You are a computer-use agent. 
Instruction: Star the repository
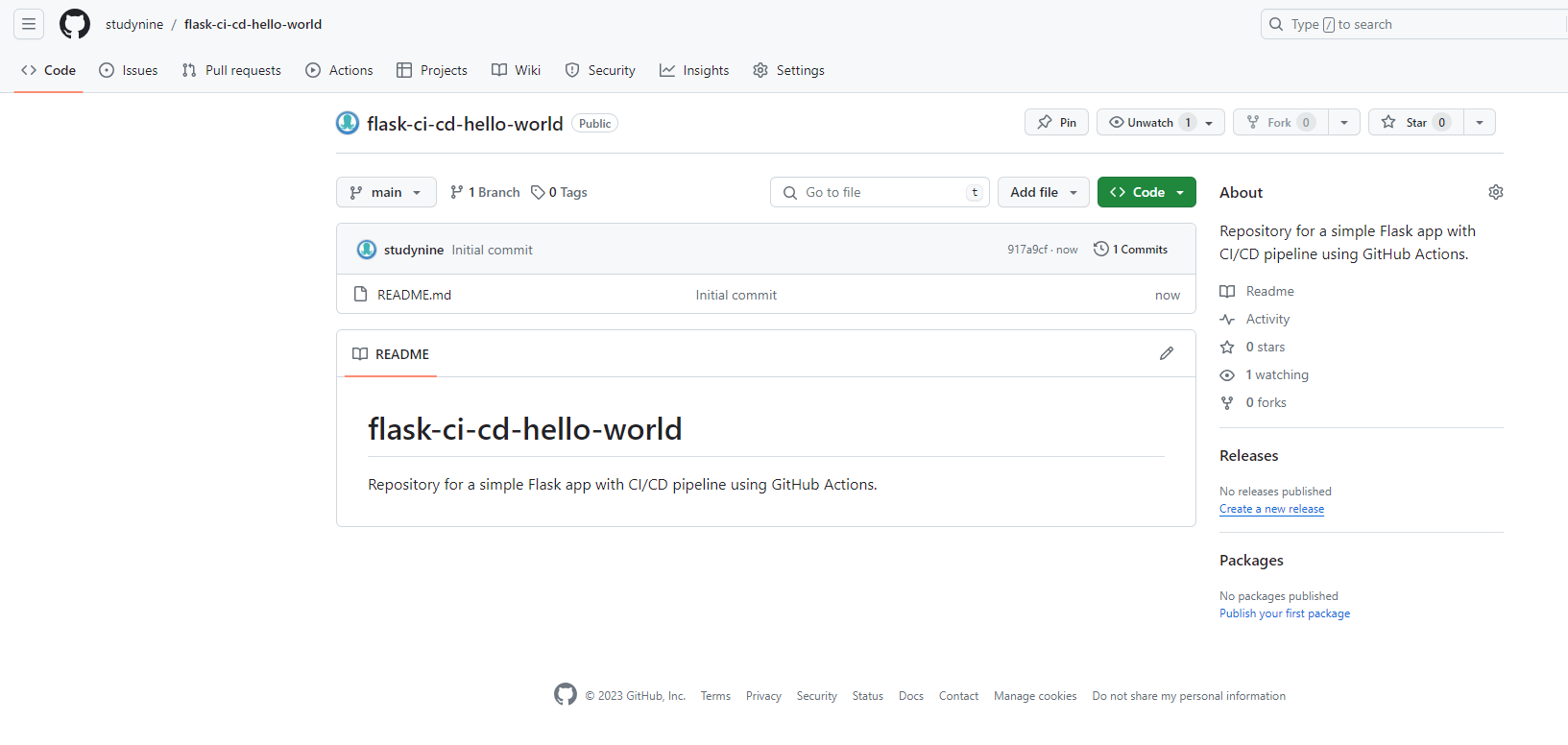click(x=1415, y=122)
